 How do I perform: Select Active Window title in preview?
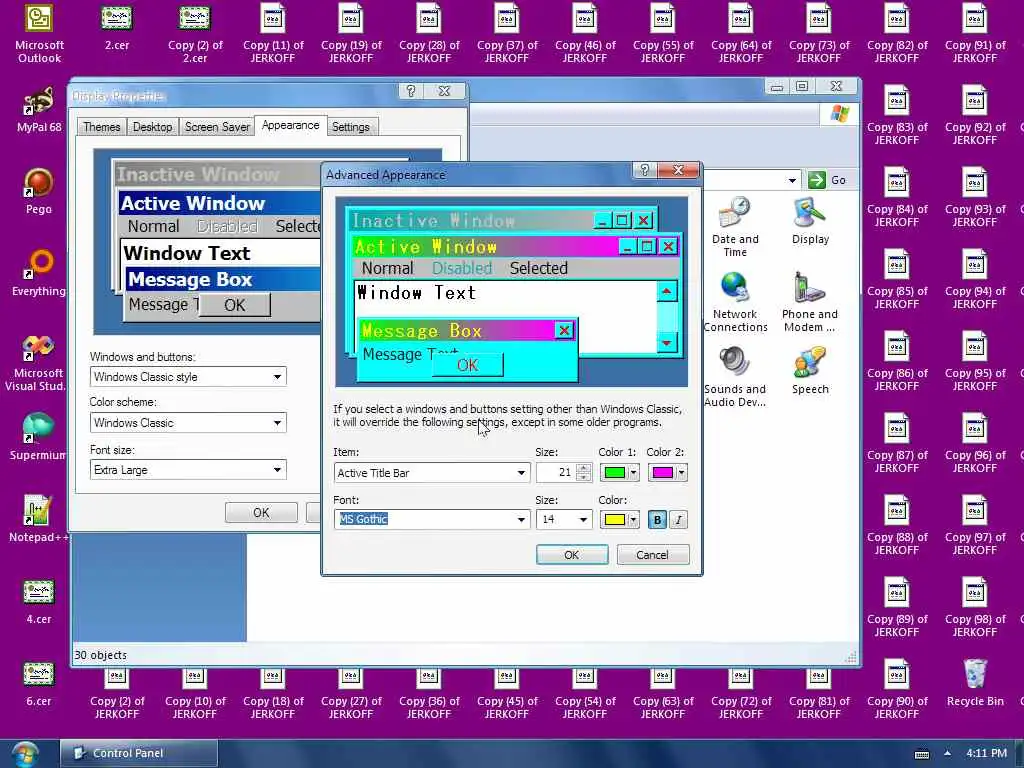[x=425, y=247]
